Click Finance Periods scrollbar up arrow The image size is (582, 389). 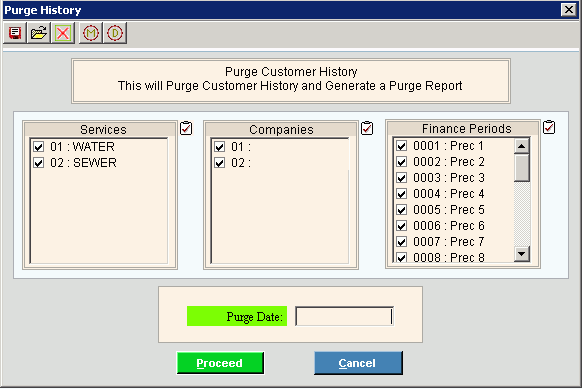(x=522, y=146)
